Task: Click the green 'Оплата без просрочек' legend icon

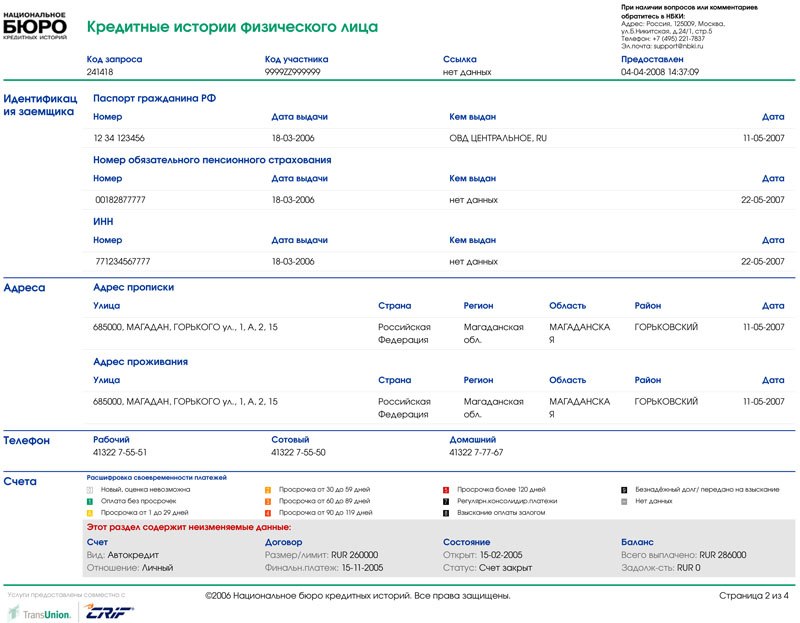Action: tap(90, 501)
